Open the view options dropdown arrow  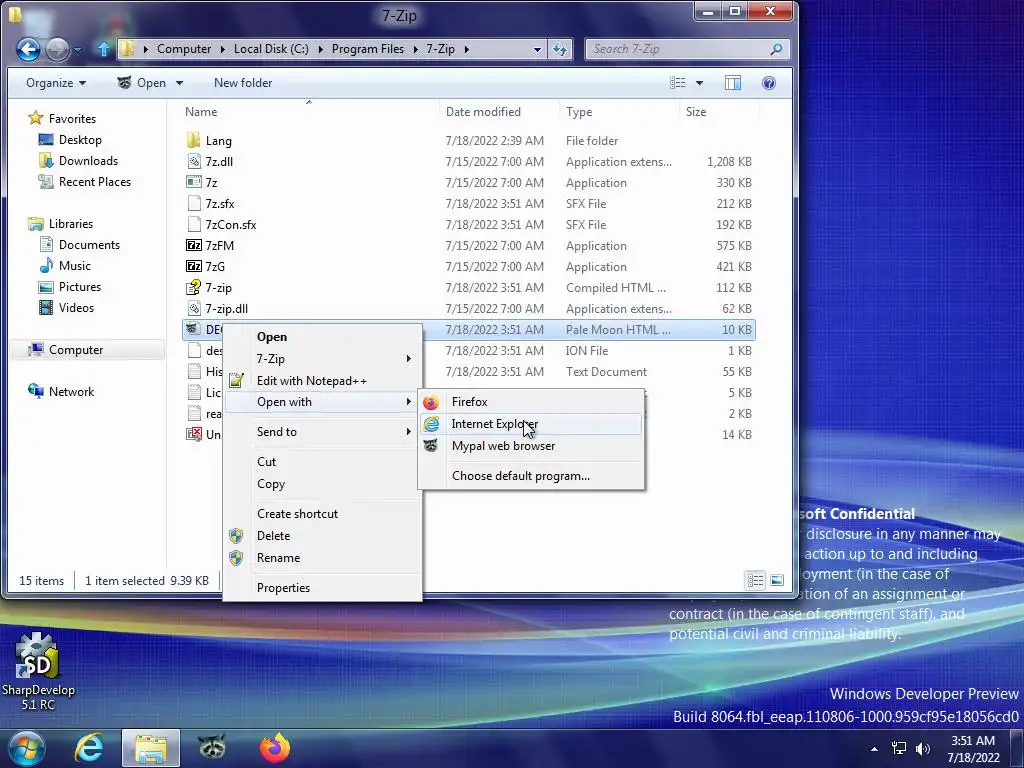coord(699,83)
